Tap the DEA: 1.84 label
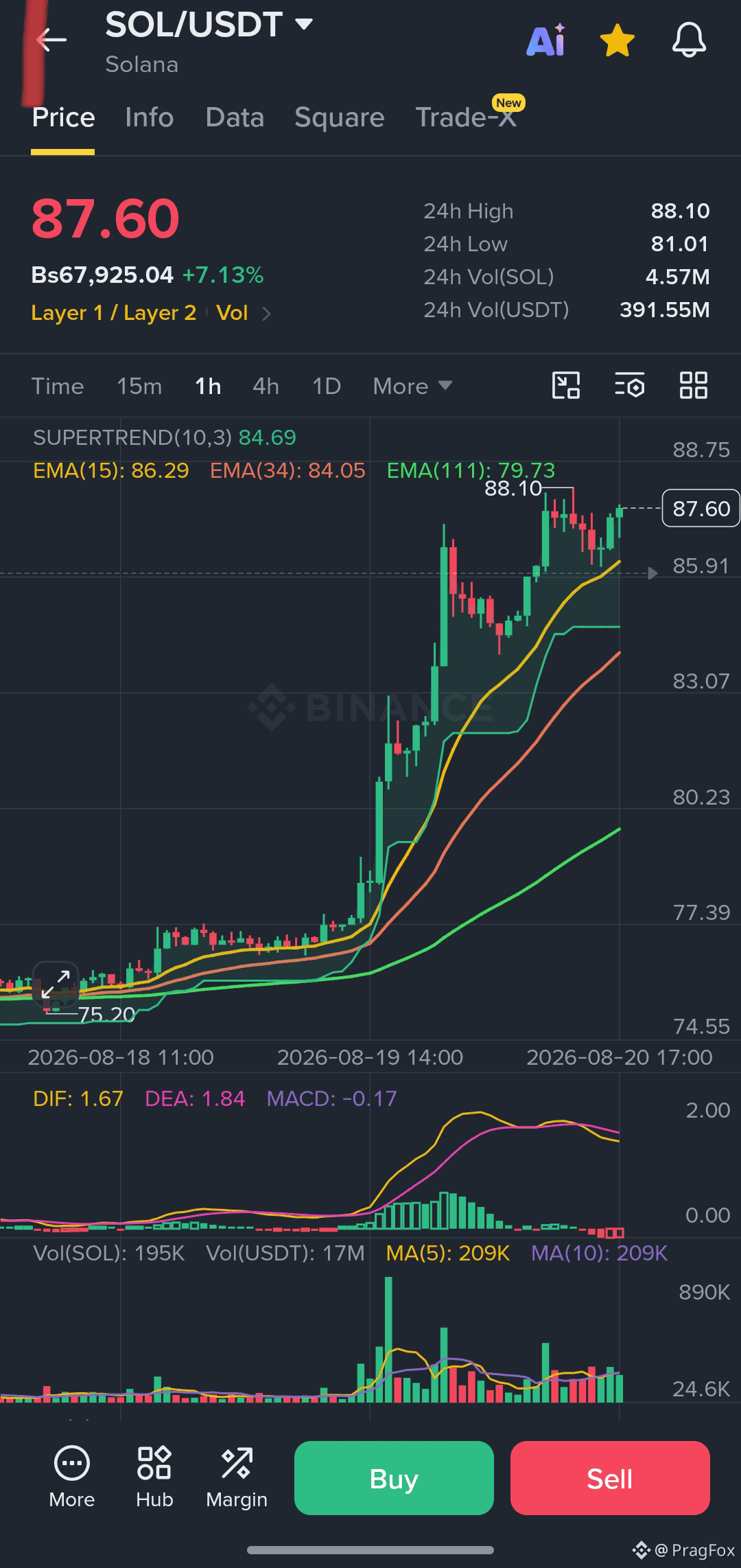The image size is (741, 1568). click(195, 1098)
